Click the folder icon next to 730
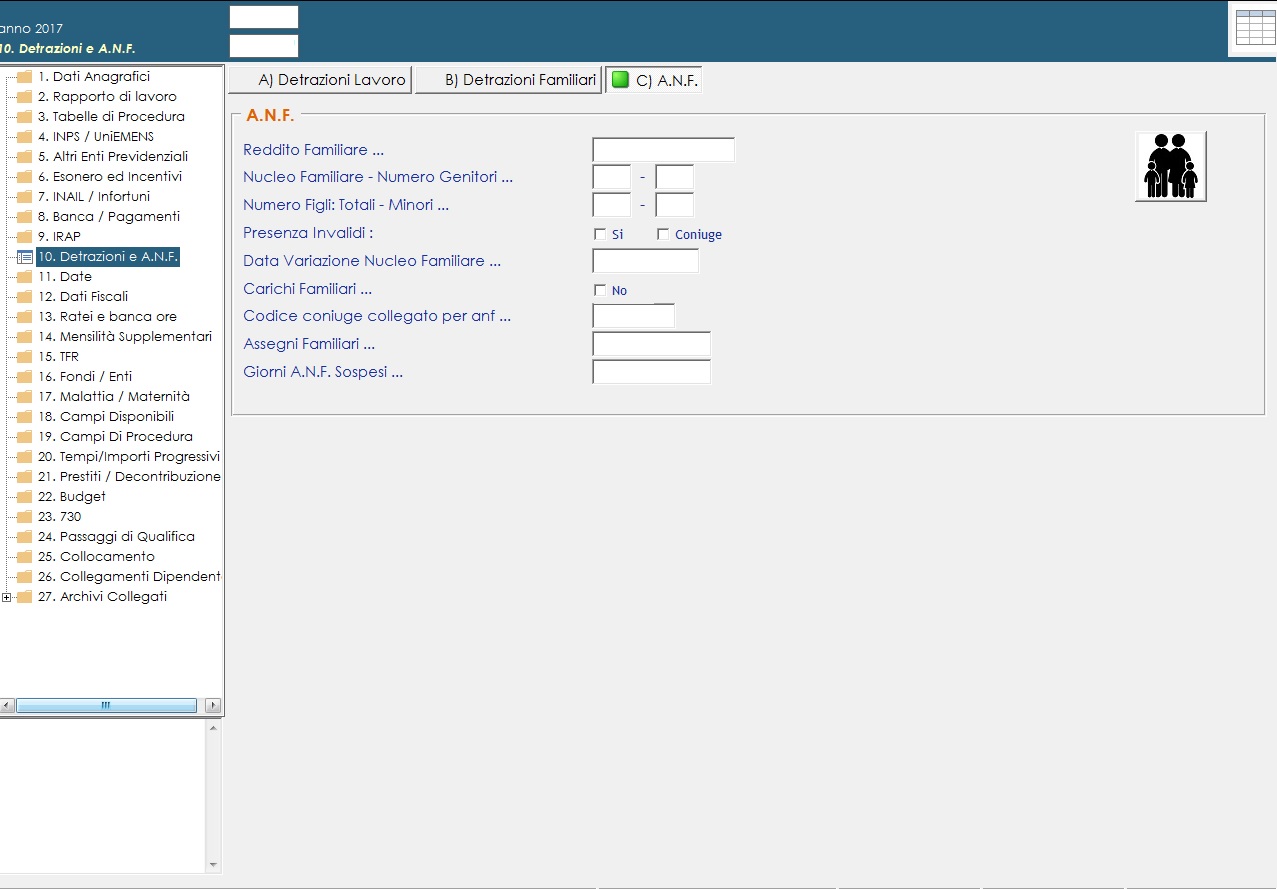The height and width of the screenshot is (889, 1277). click(x=25, y=517)
